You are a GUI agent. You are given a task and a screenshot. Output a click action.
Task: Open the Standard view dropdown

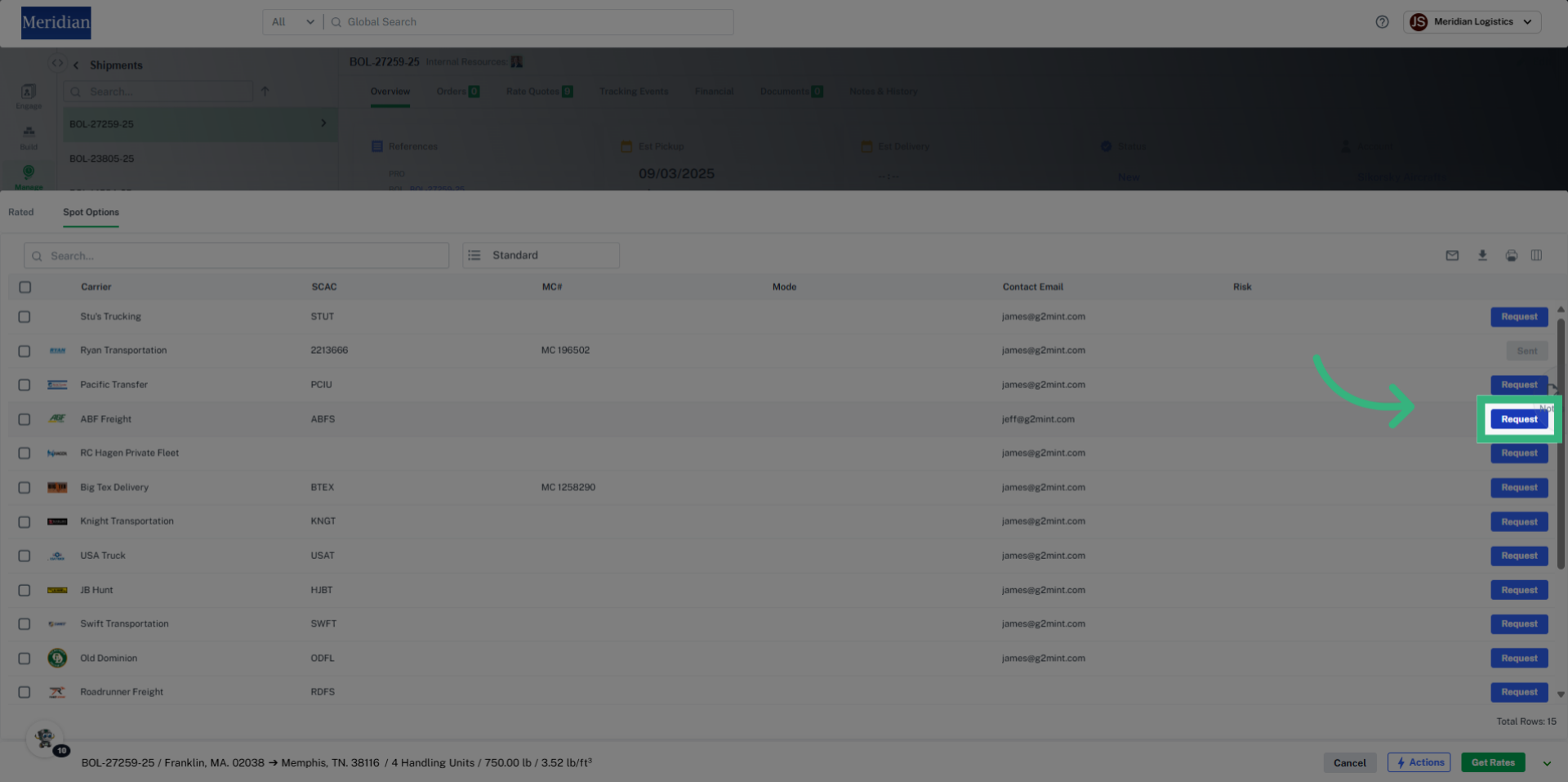pyautogui.click(x=541, y=256)
